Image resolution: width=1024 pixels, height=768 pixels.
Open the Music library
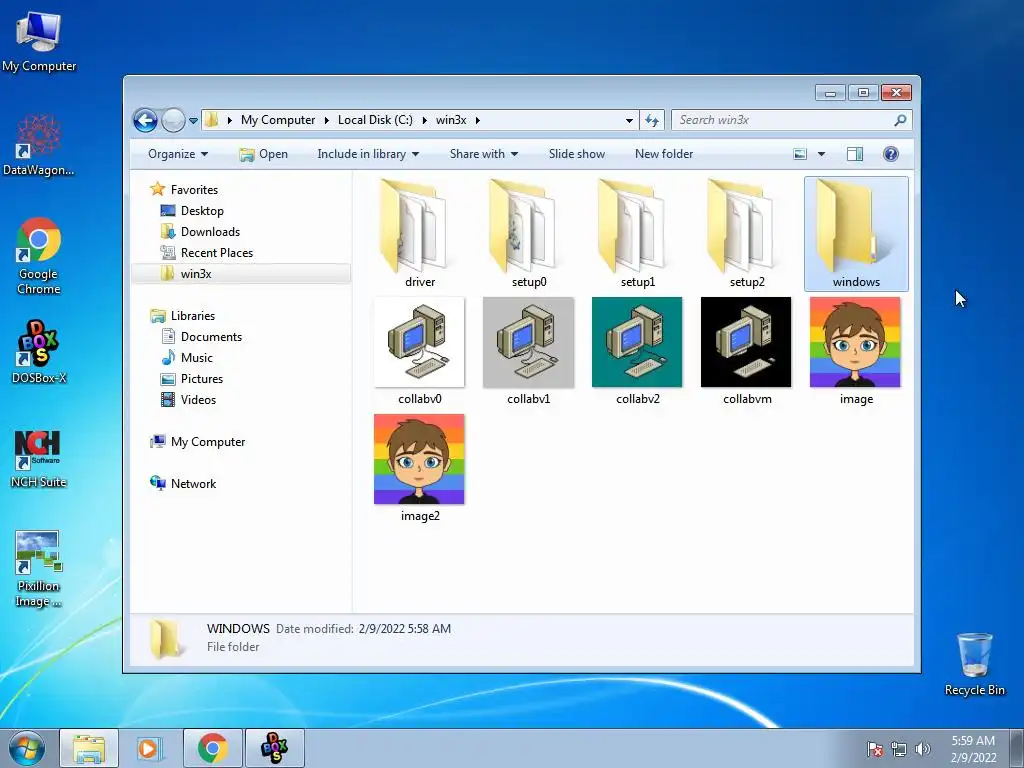tap(187, 358)
